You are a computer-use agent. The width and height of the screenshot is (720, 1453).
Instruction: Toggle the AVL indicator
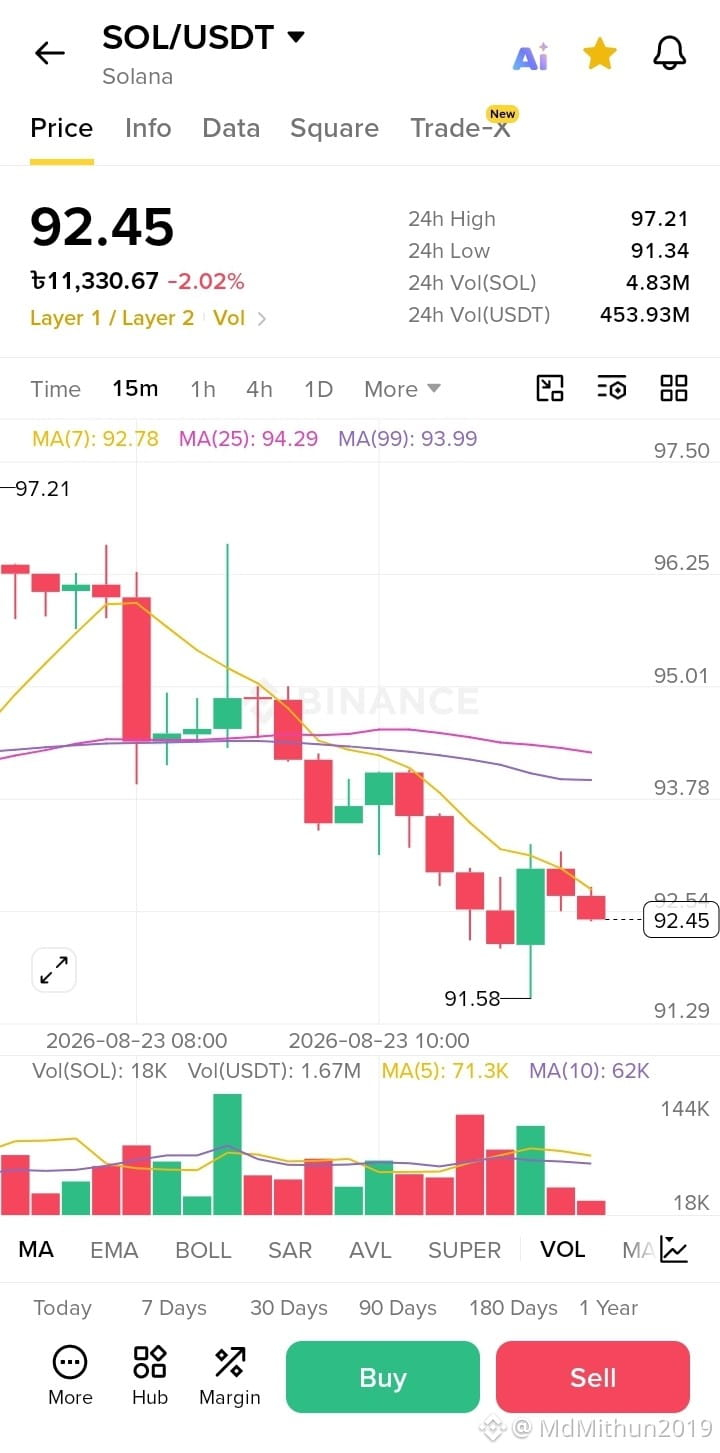click(x=370, y=1250)
